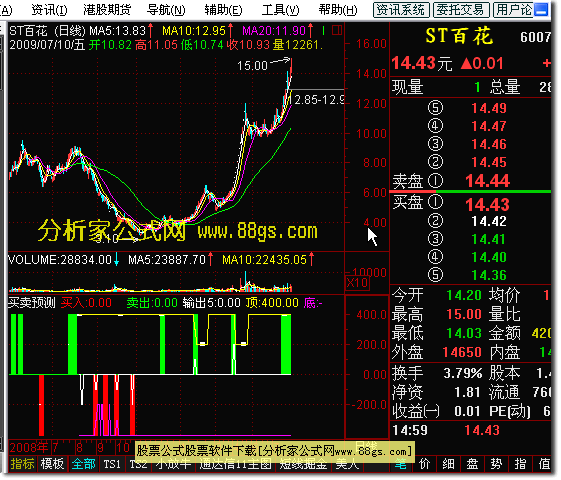Screen dimensions: 561x480
Task: Select the 指标 tab at bottom
Action: pyautogui.click(x=22, y=464)
